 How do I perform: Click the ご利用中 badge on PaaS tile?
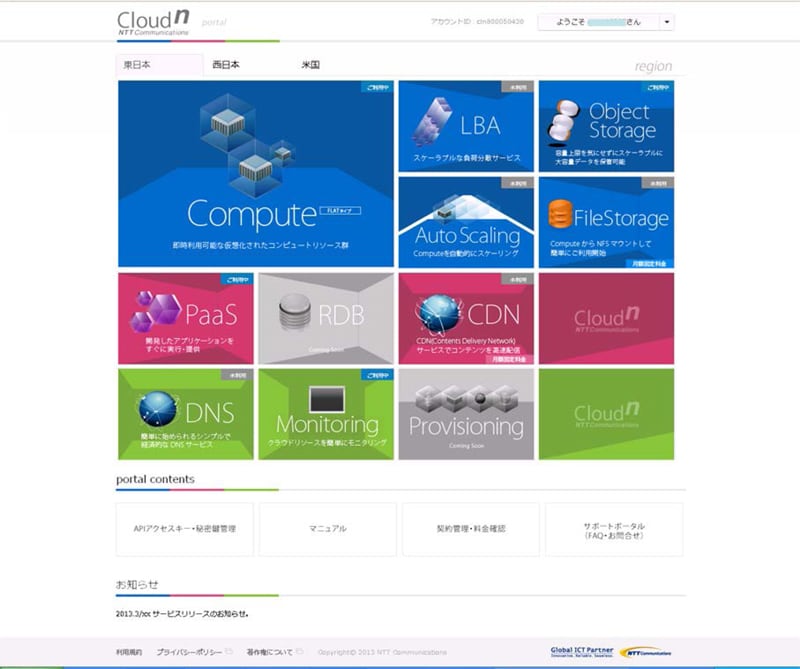tap(237, 280)
